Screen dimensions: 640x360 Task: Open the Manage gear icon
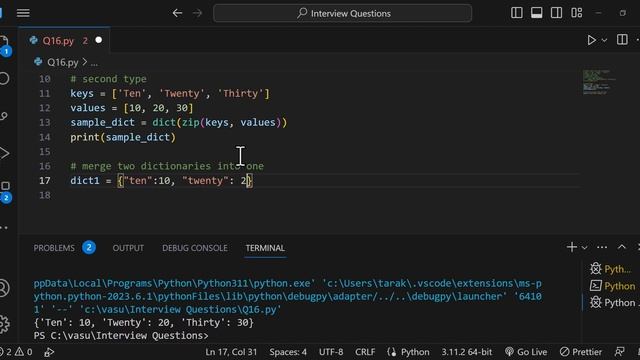point(4,324)
